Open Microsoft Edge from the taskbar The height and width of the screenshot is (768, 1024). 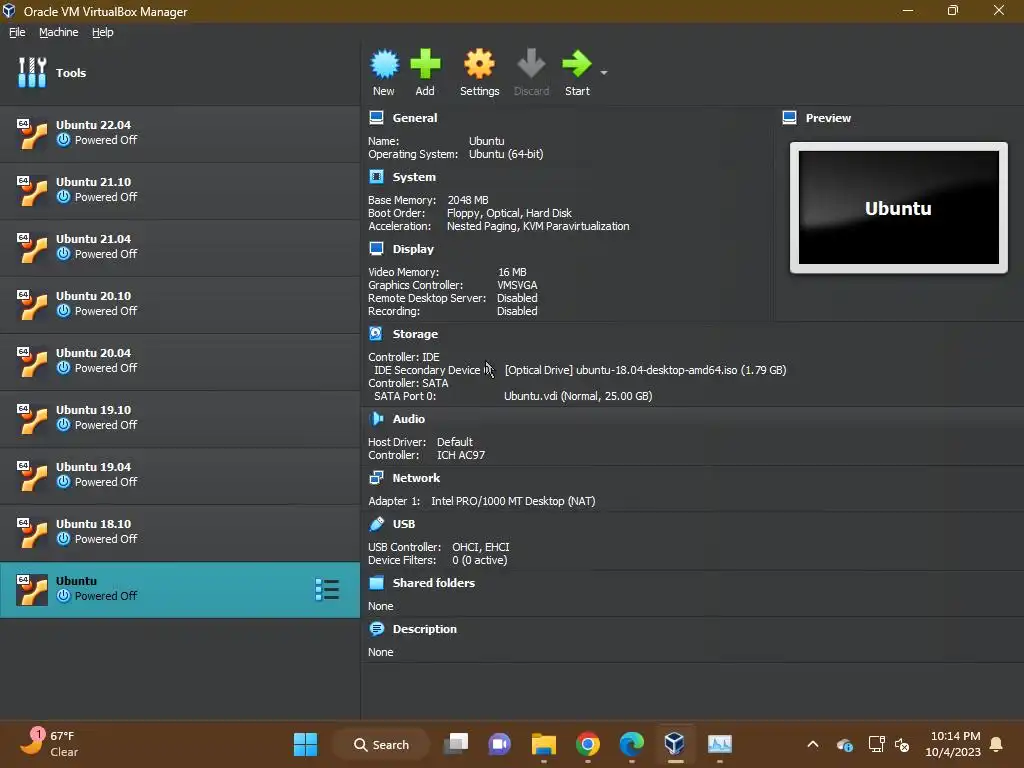632,744
